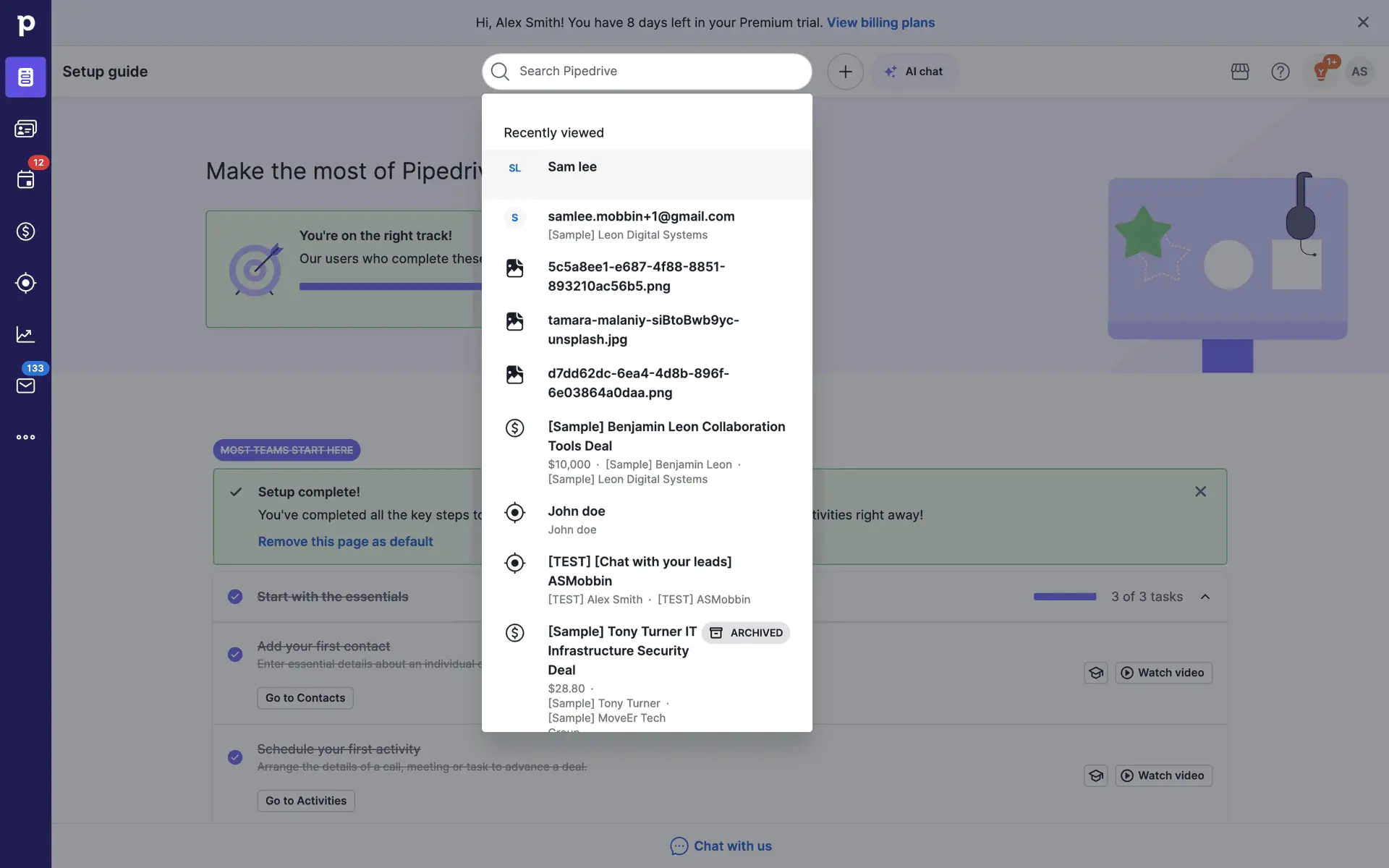The width and height of the screenshot is (1389, 868).
Task: Select John doe lead in recent results
Action: 576,511
